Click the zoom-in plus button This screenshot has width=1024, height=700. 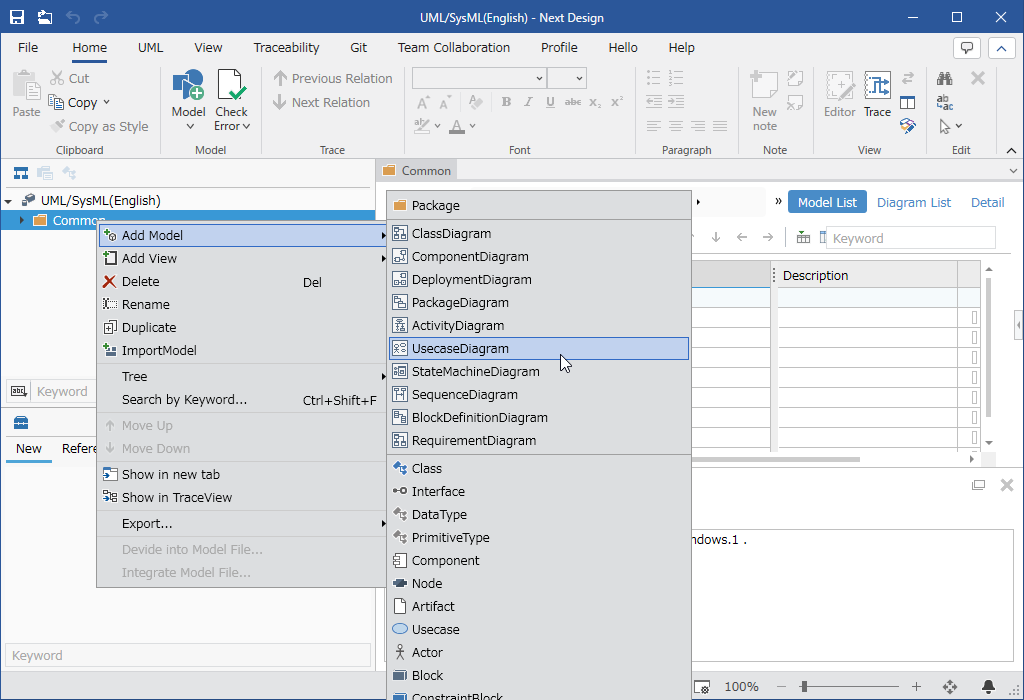click(916, 686)
